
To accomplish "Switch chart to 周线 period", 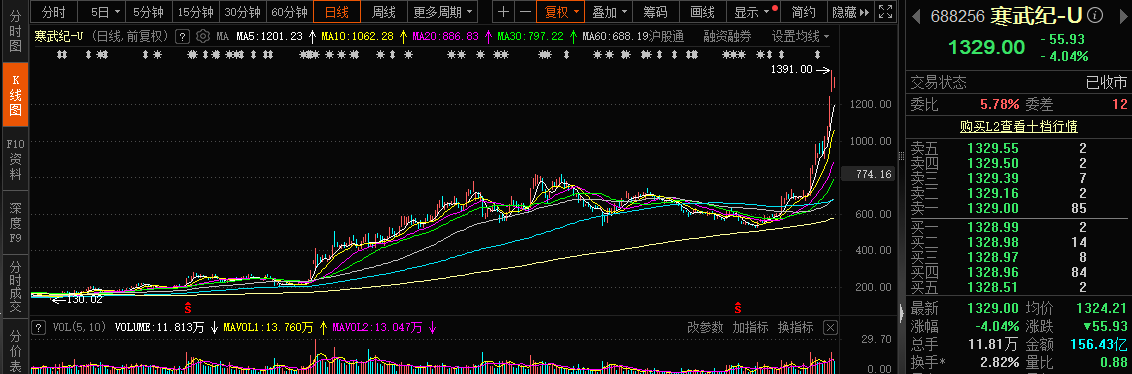I will pos(384,12).
